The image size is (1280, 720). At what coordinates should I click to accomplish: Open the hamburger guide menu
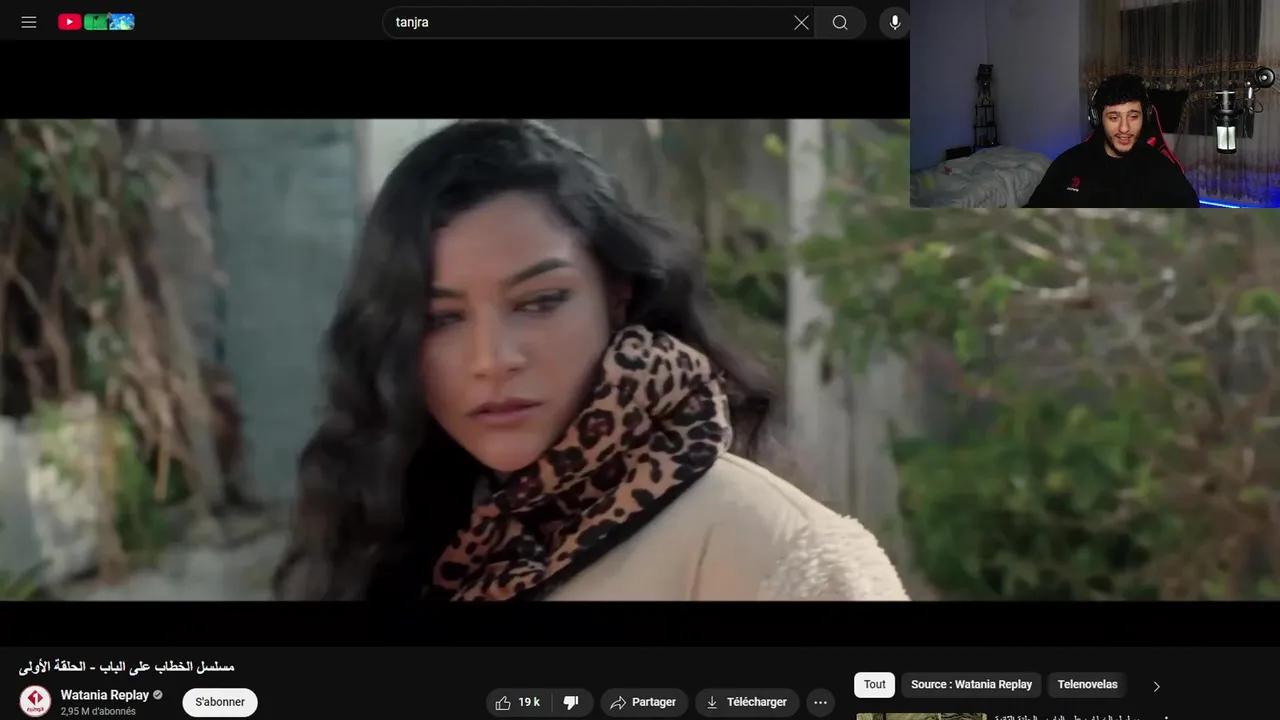[x=29, y=22]
